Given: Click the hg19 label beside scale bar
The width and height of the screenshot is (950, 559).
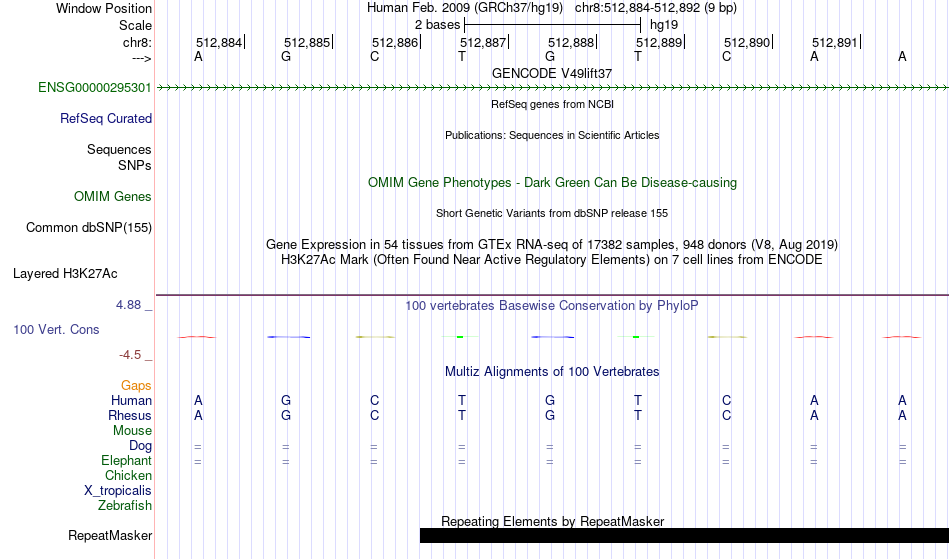Looking at the screenshot, I should click(x=664, y=25).
